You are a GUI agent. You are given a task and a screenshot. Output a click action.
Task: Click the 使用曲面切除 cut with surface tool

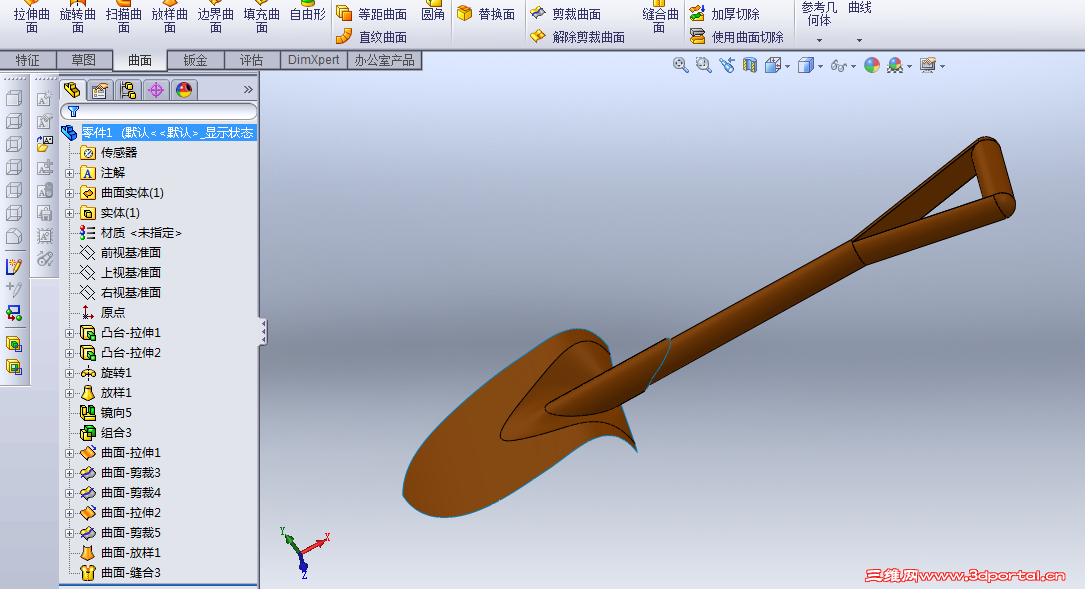pos(737,37)
